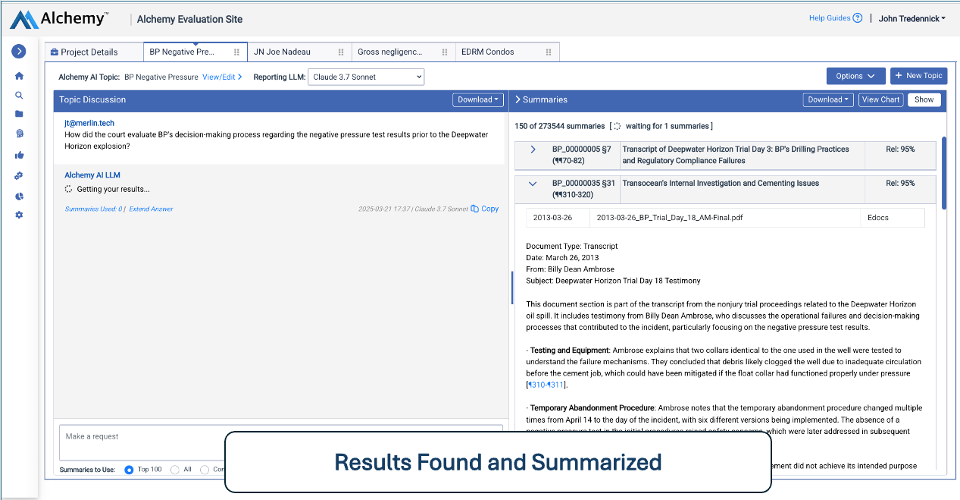Expand the BP_00000005 §7 summary row

[532, 149]
